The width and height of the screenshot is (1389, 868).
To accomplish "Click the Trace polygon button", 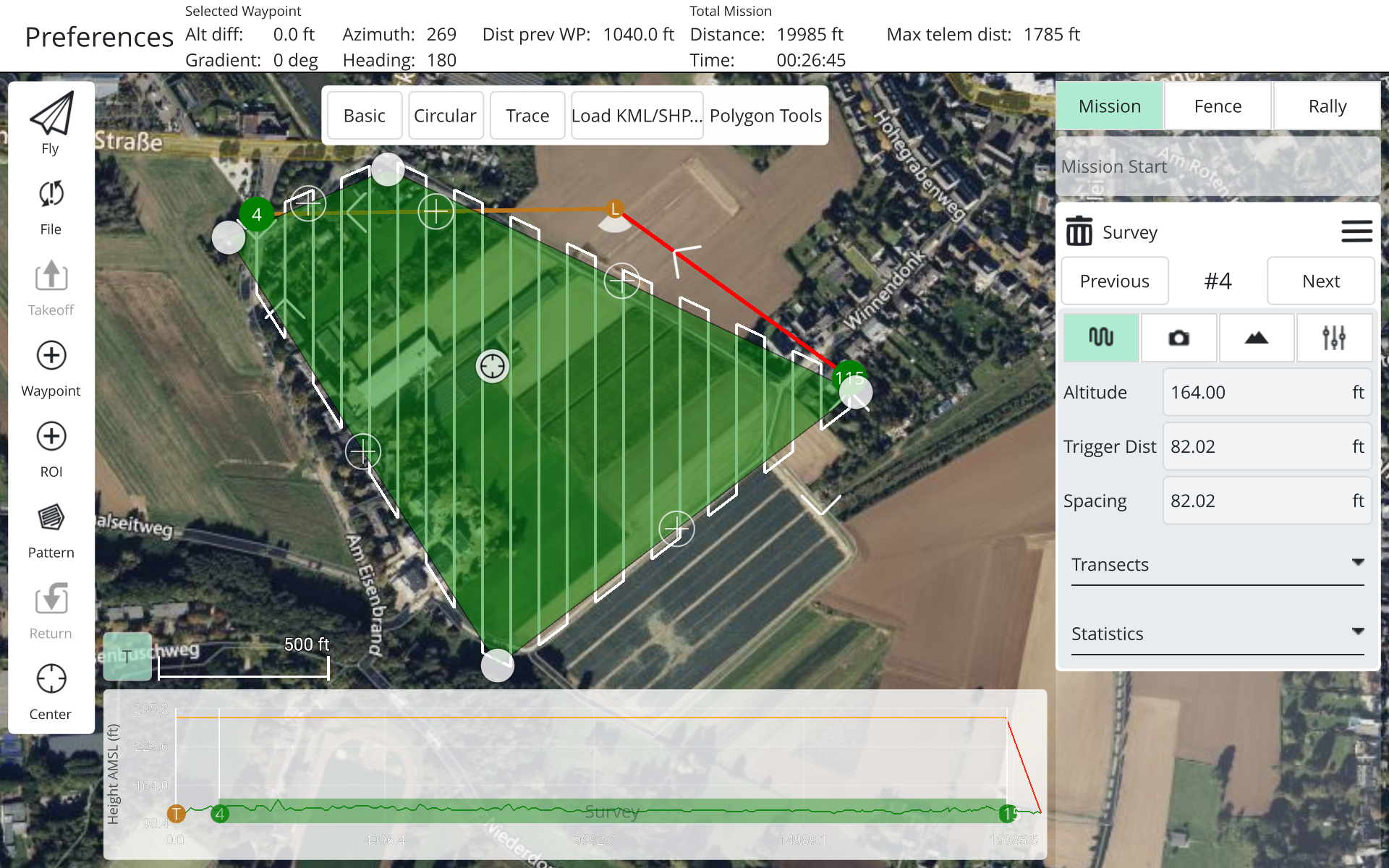I will pos(527,116).
